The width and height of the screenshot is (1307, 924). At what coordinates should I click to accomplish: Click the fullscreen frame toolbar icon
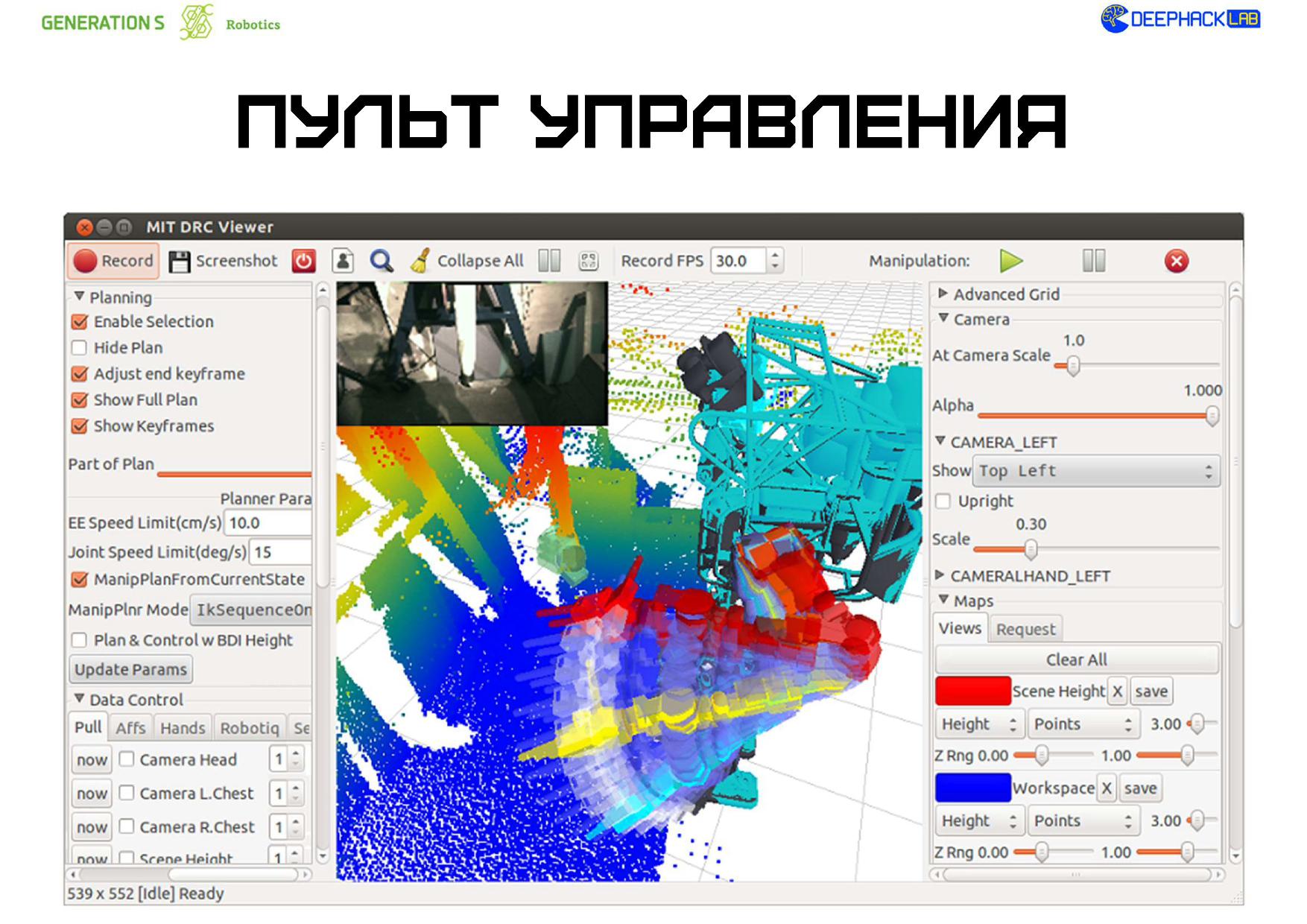click(x=589, y=261)
